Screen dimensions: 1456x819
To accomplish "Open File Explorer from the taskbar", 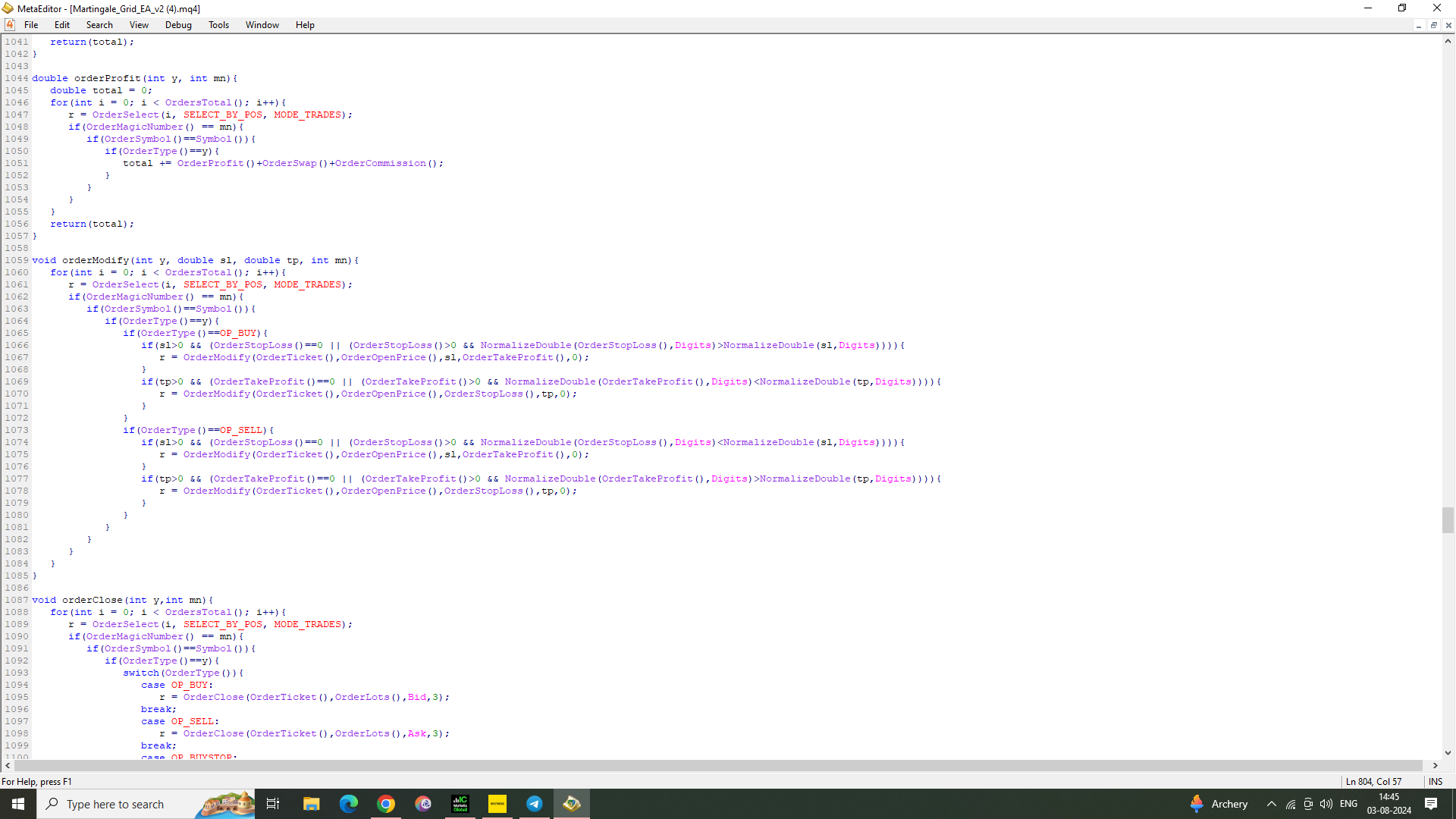I will [311, 804].
